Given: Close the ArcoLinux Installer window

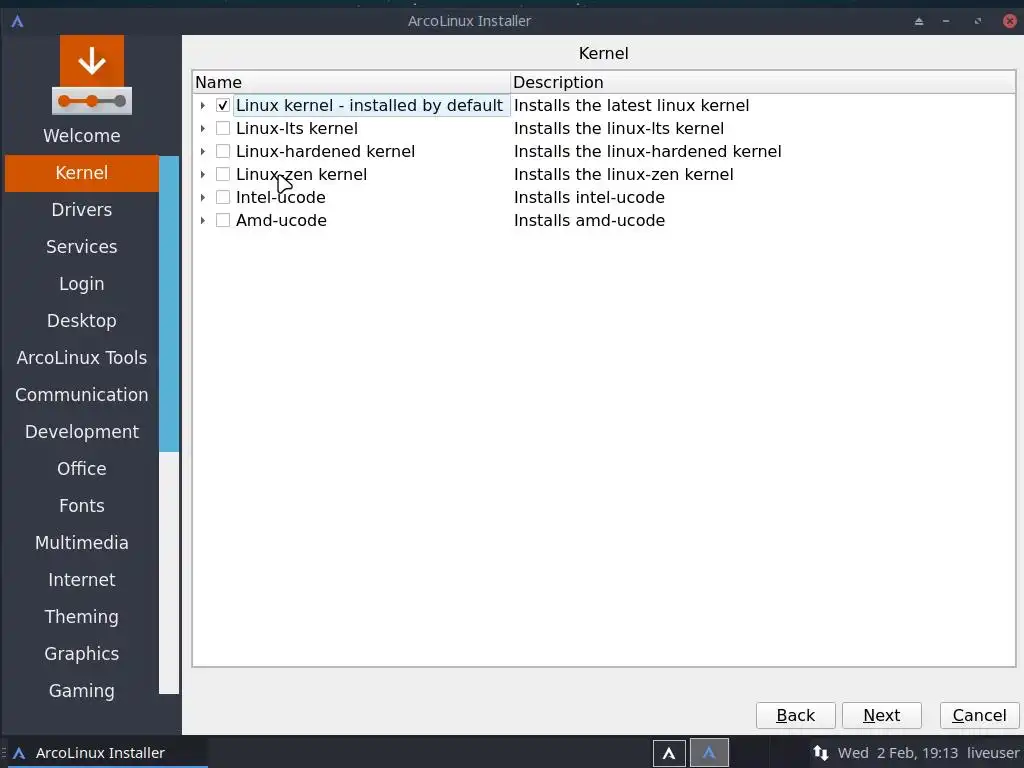Looking at the screenshot, I should click(x=1010, y=21).
